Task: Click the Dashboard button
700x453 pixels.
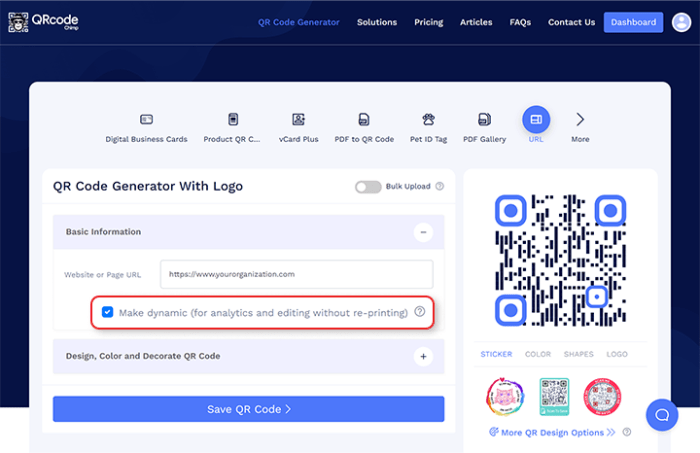Action: (x=633, y=22)
